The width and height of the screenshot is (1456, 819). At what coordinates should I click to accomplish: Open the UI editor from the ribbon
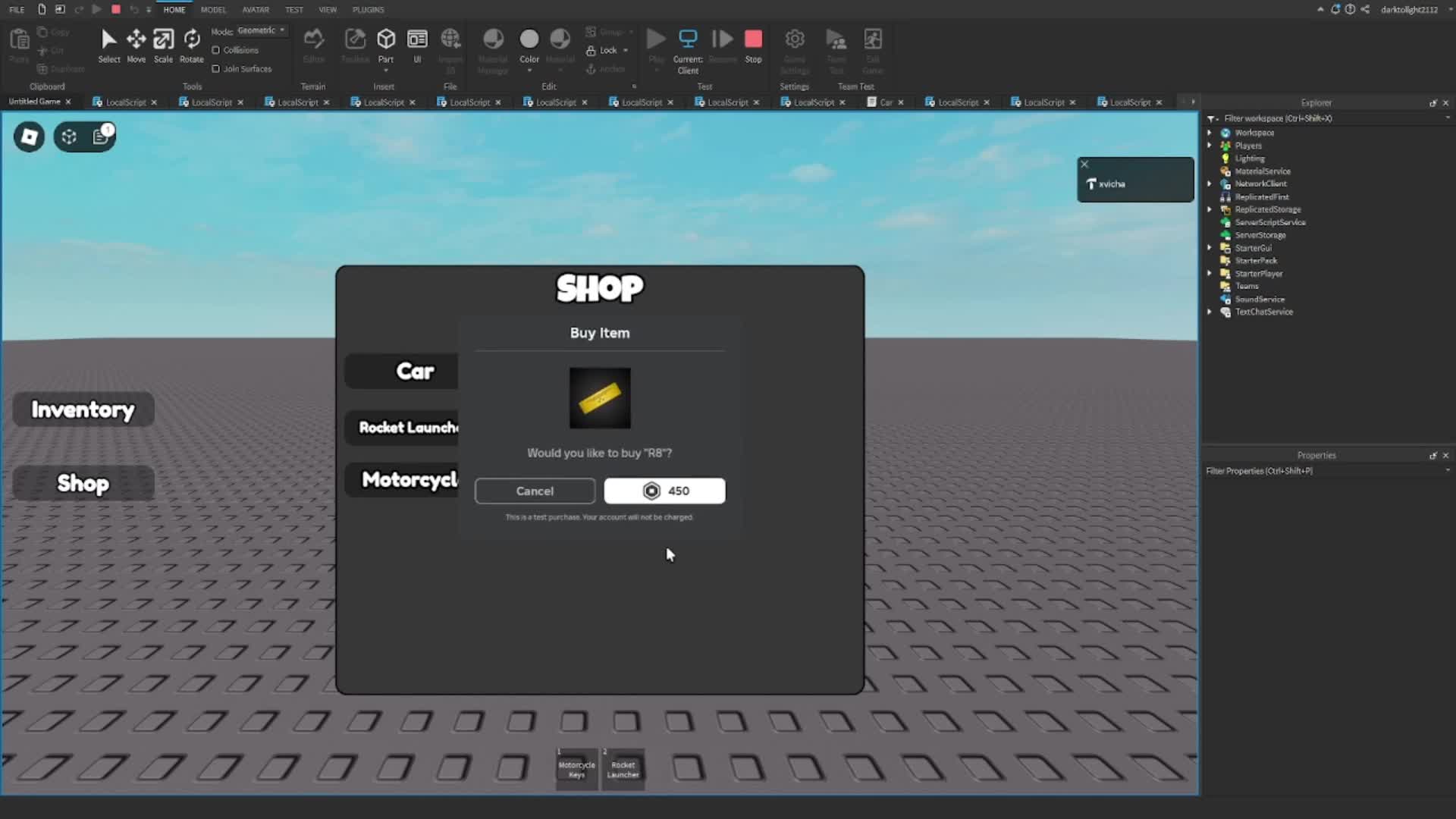[x=418, y=42]
